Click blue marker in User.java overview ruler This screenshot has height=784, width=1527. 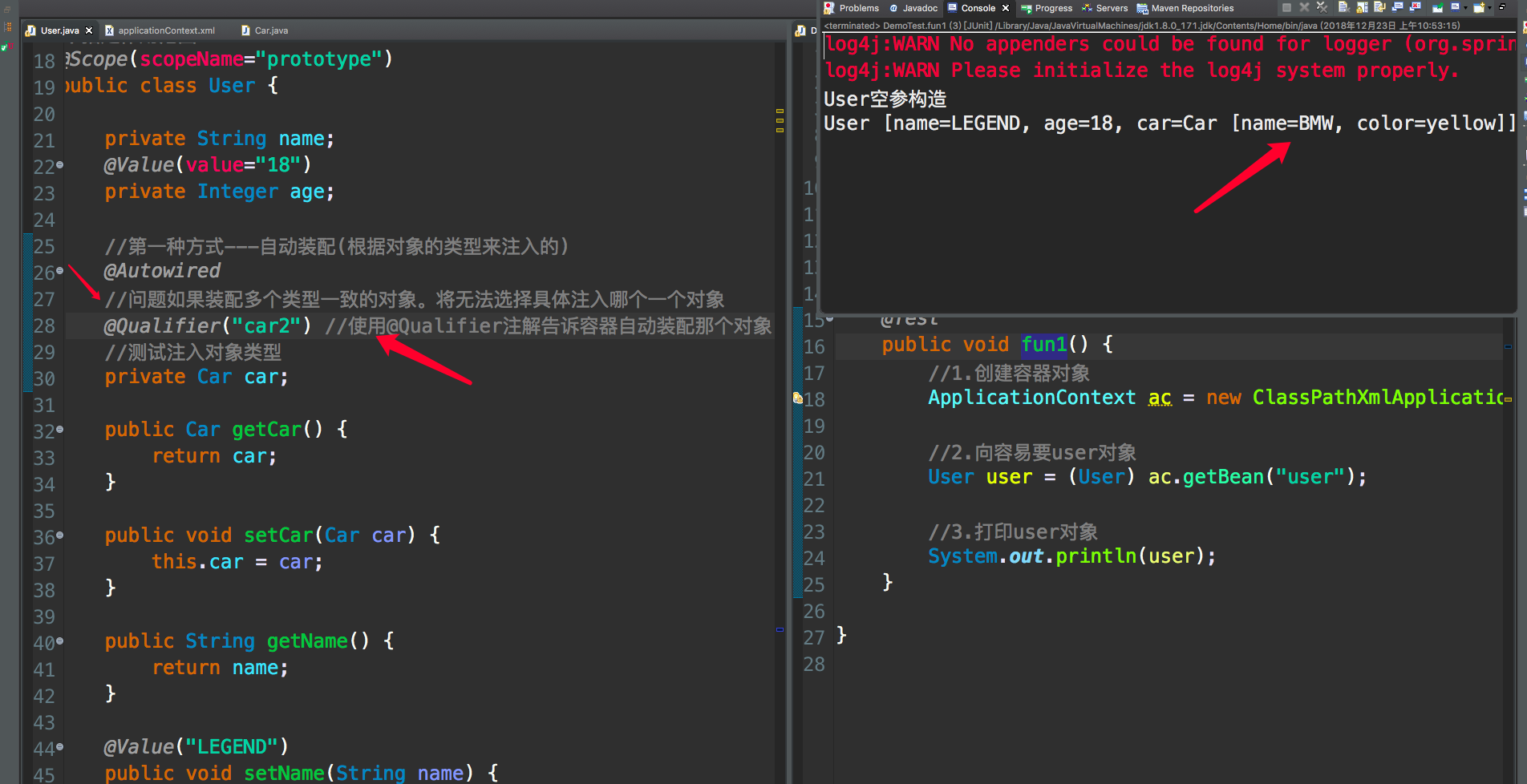pyautogui.click(x=779, y=629)
